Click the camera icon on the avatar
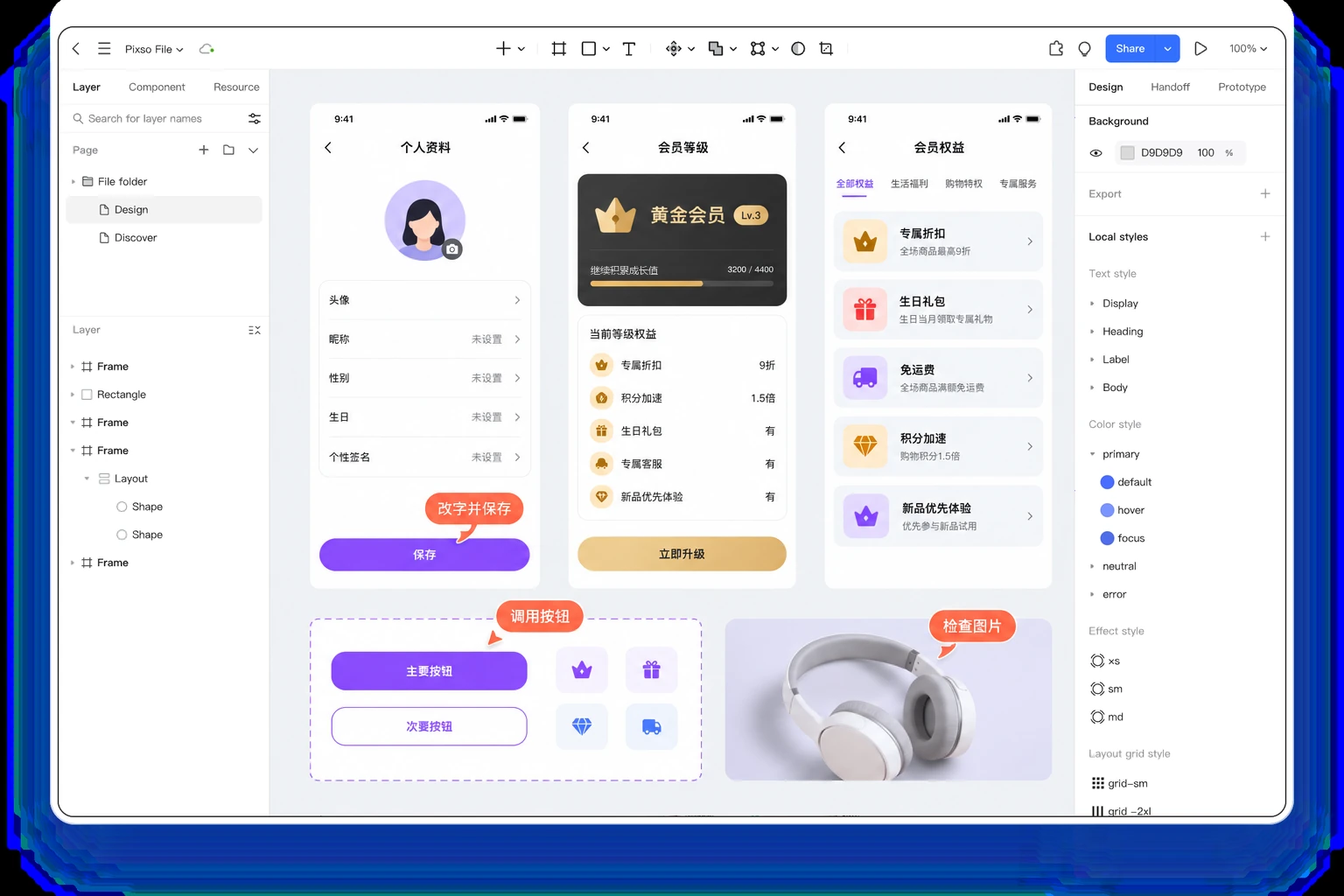 pyautogui.click(x=451, y=249)
